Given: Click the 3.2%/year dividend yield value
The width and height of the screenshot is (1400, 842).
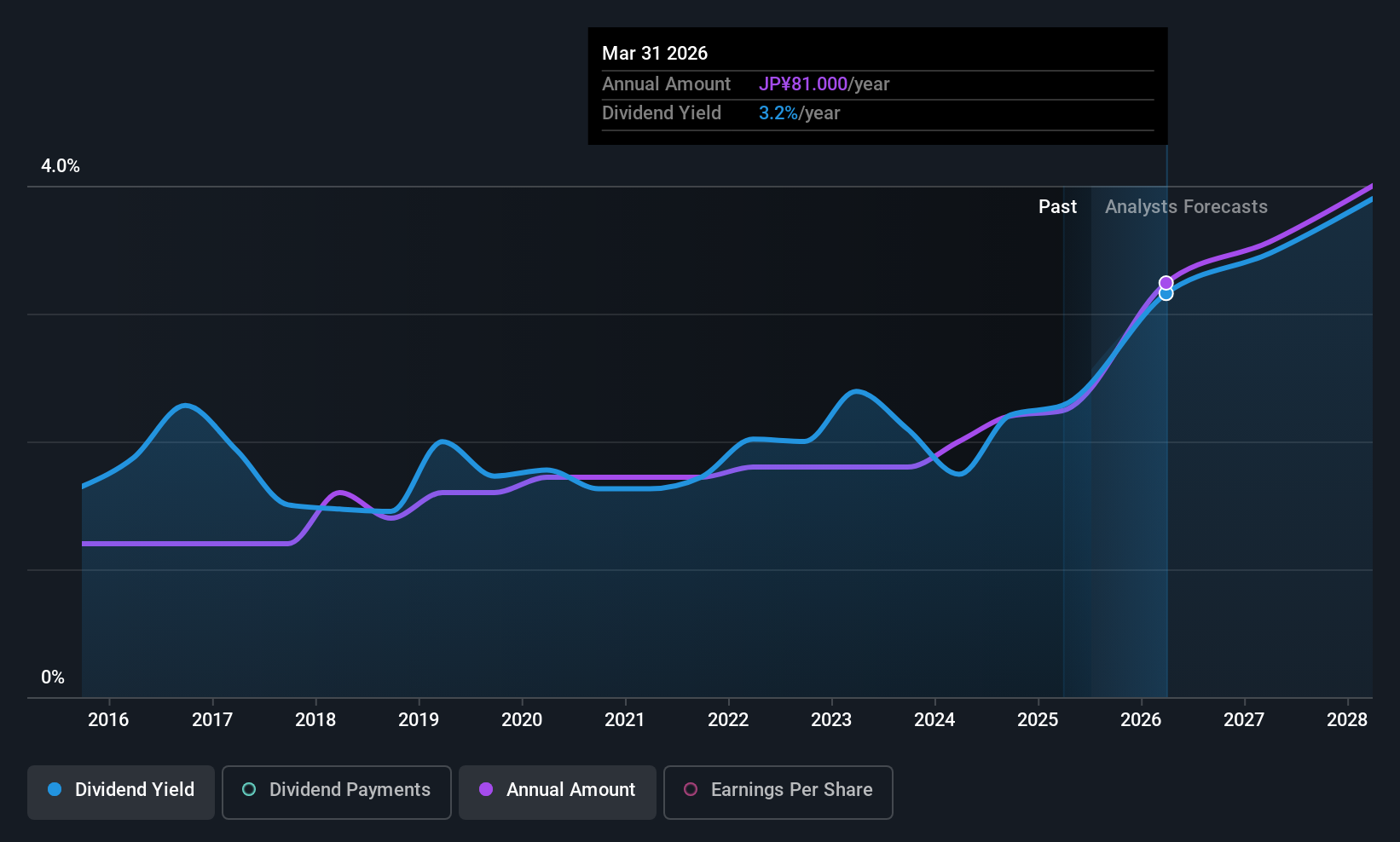Looking at the screenshot, I should tap(799, 113).
